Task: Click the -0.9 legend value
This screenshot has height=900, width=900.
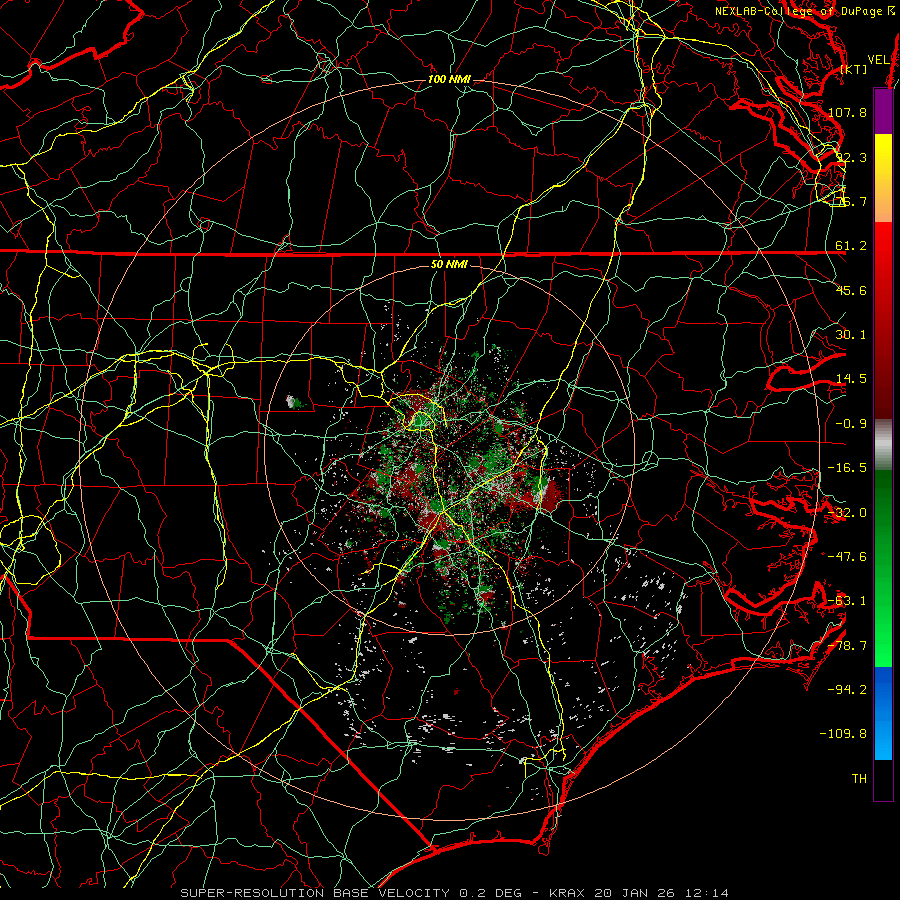Action: 851,424
